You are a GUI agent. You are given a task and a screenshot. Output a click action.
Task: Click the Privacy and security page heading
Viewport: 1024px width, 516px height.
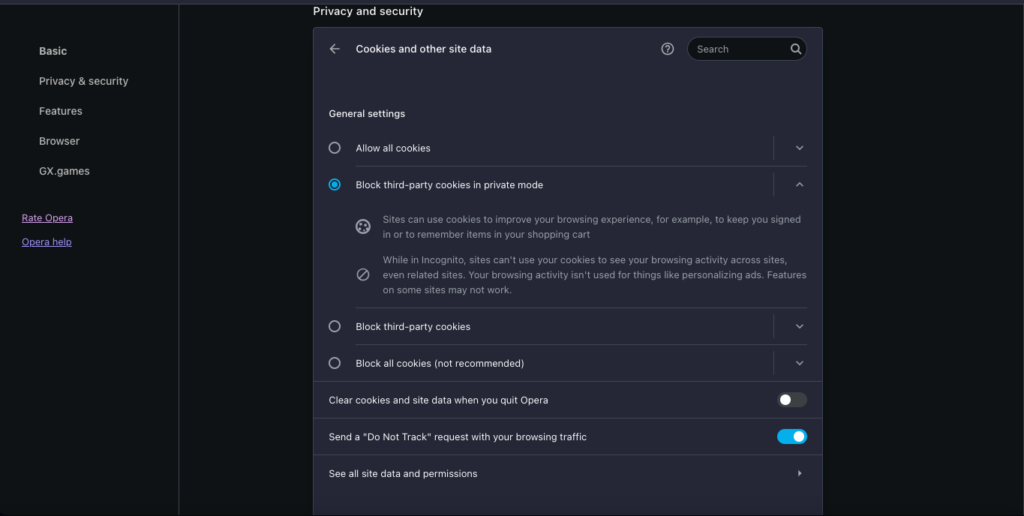click(x=368, y=11)
